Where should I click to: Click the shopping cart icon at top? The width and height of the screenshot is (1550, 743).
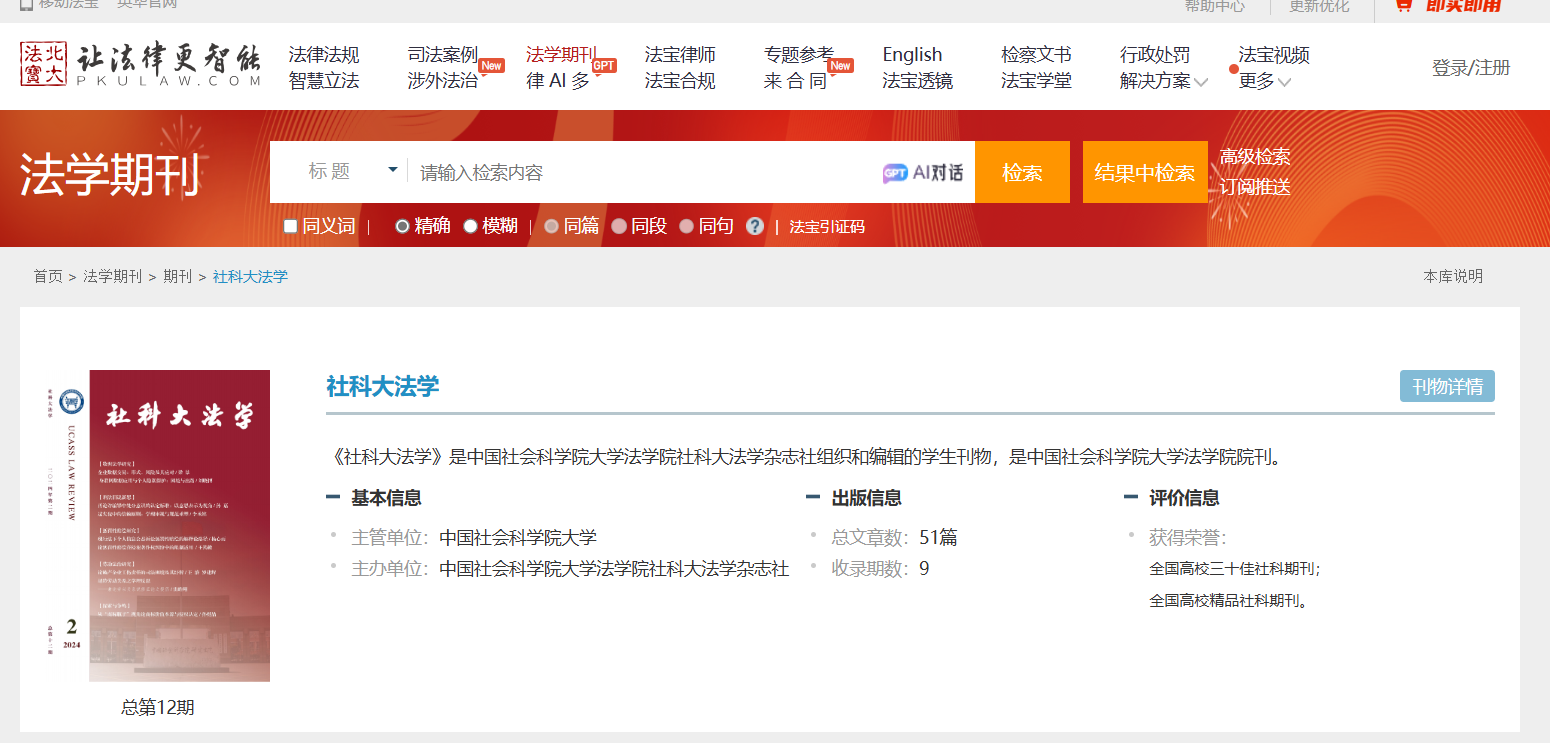(1404, 5)
